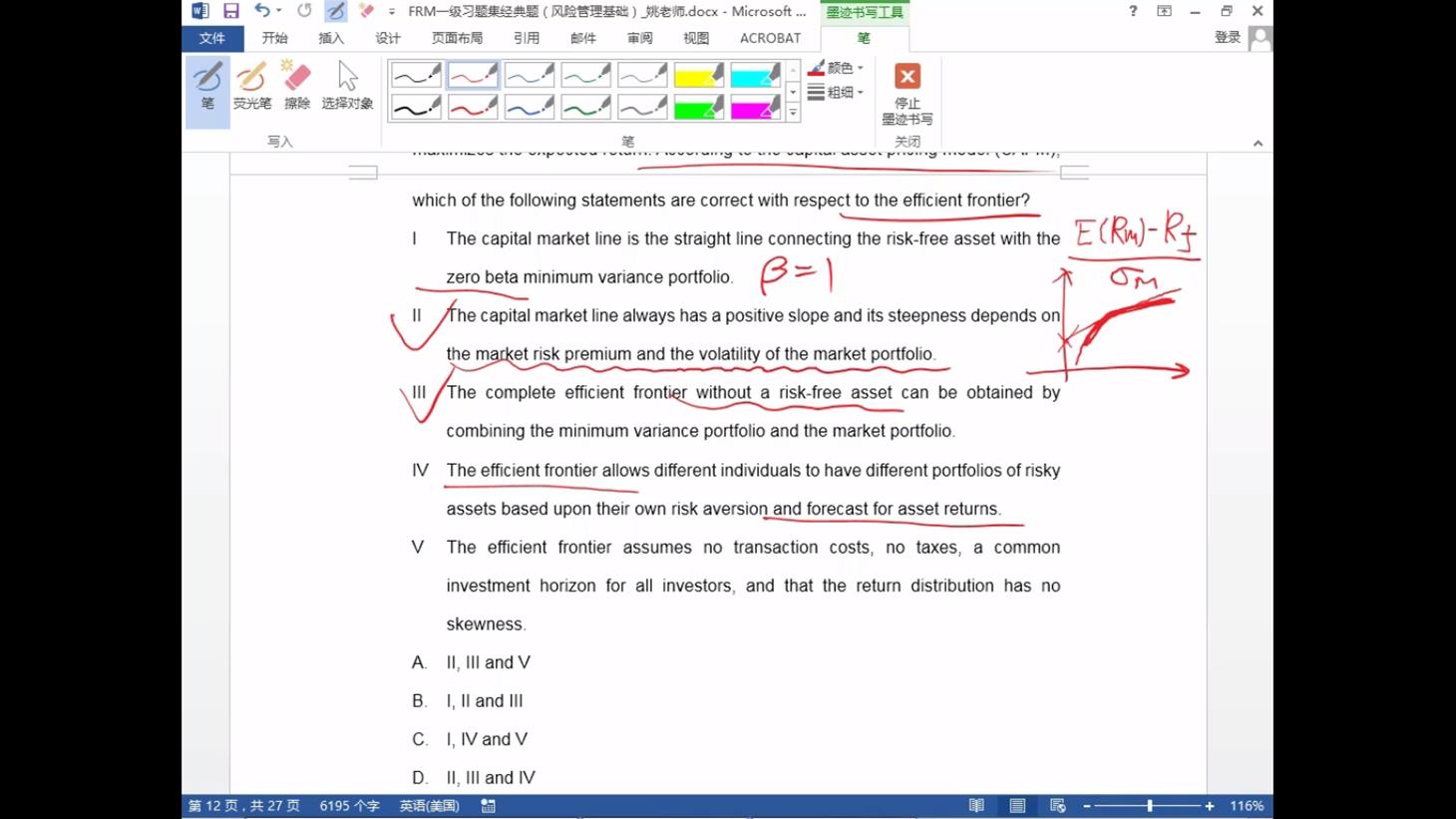Click language 英语(美国) in status bar
Viewport: 1456px width, 819px height.
(430, 806)
